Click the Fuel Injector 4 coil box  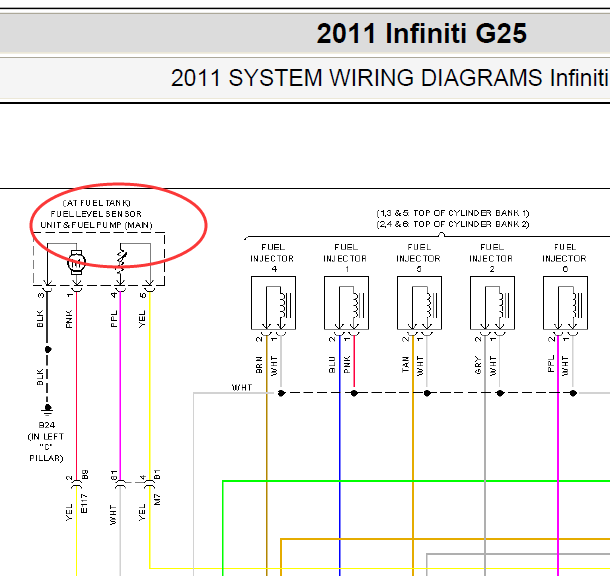273,303
